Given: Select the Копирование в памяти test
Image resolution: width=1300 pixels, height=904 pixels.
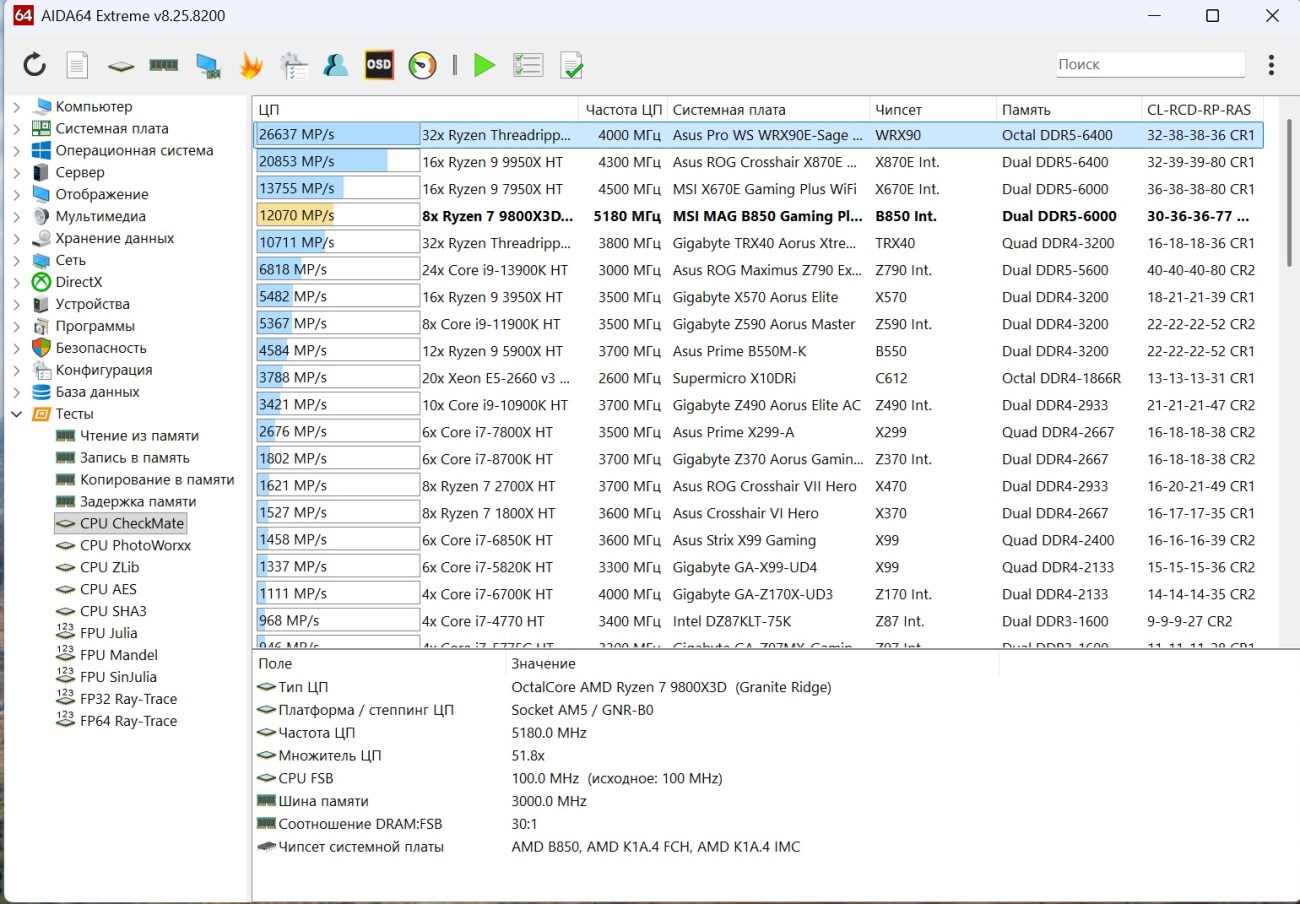Looking at the screenshot, I should pos(157,480).
